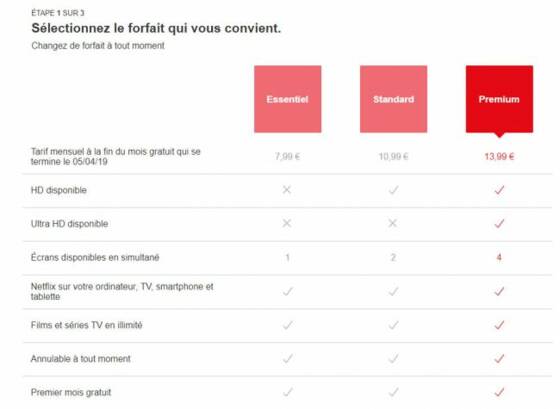Click the Premium simultaneous screens number 4
The width and height of the screenshot is (560, 409).
click(499, 257)
